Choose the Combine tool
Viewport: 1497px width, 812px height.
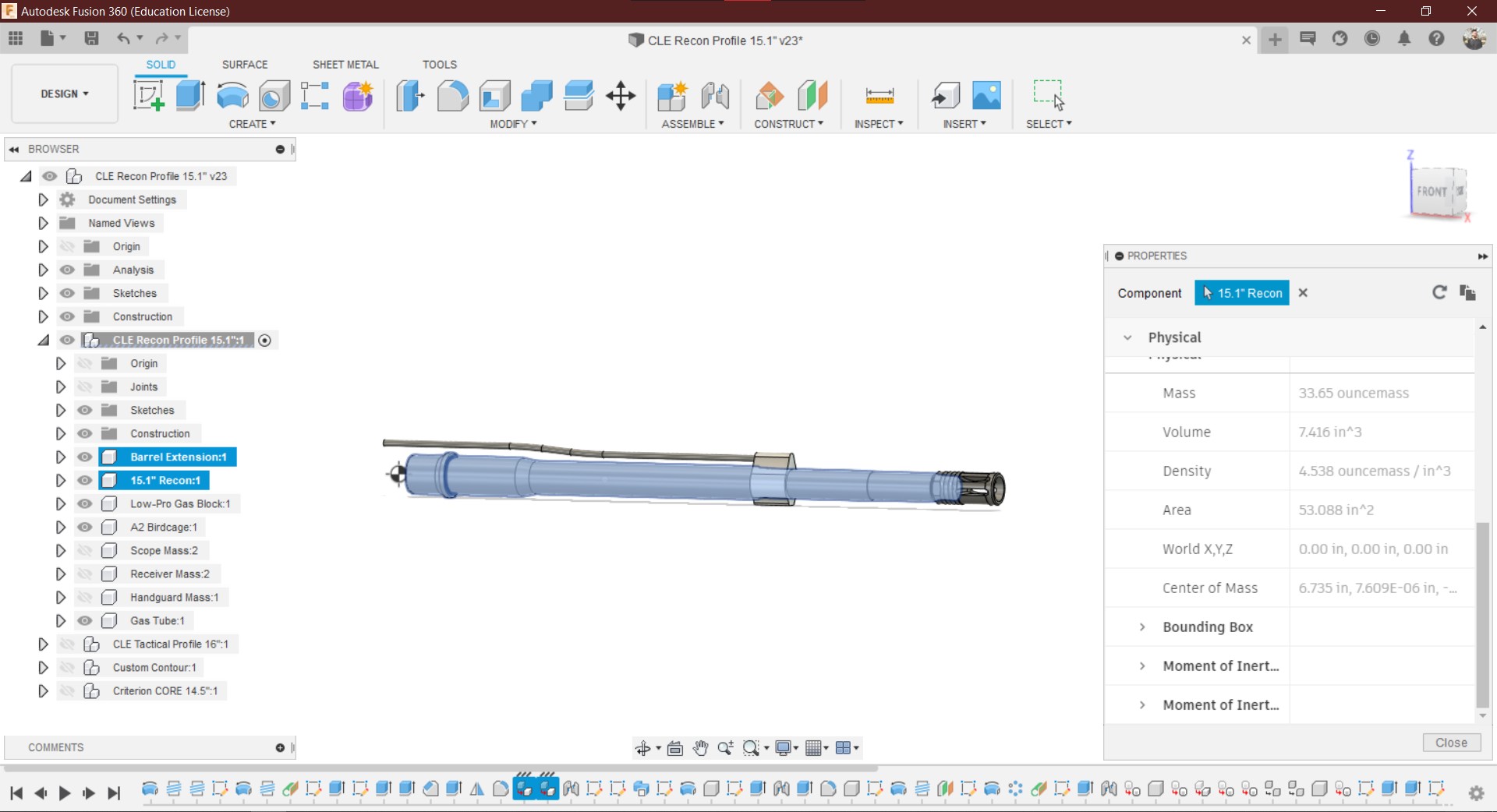click(536, 96)
